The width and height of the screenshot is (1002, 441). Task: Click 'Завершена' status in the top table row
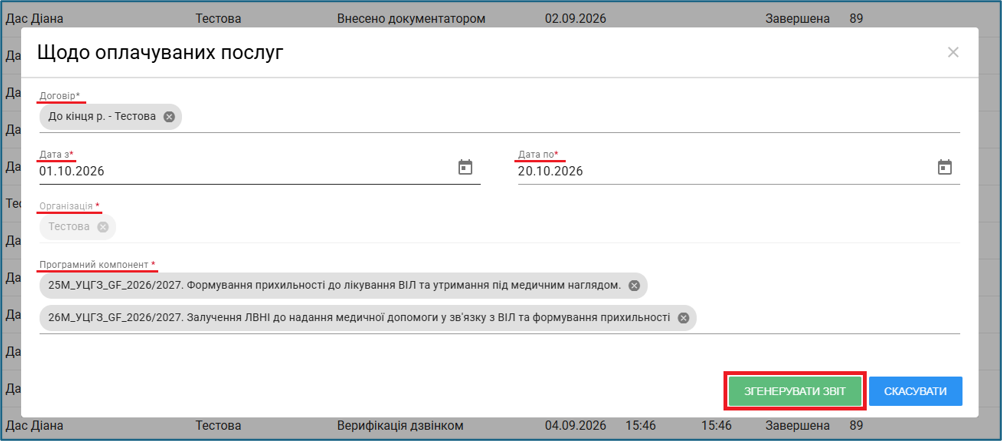tap(798, 19)
